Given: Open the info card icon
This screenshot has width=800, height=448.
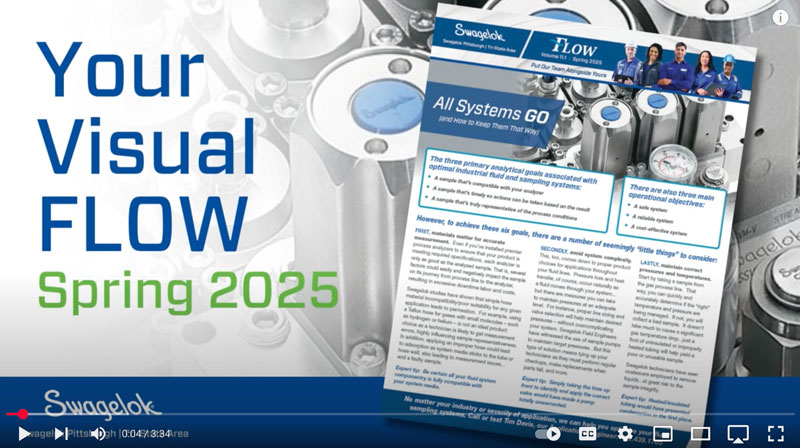Looking at the screenshot, I should coord(780,17).
